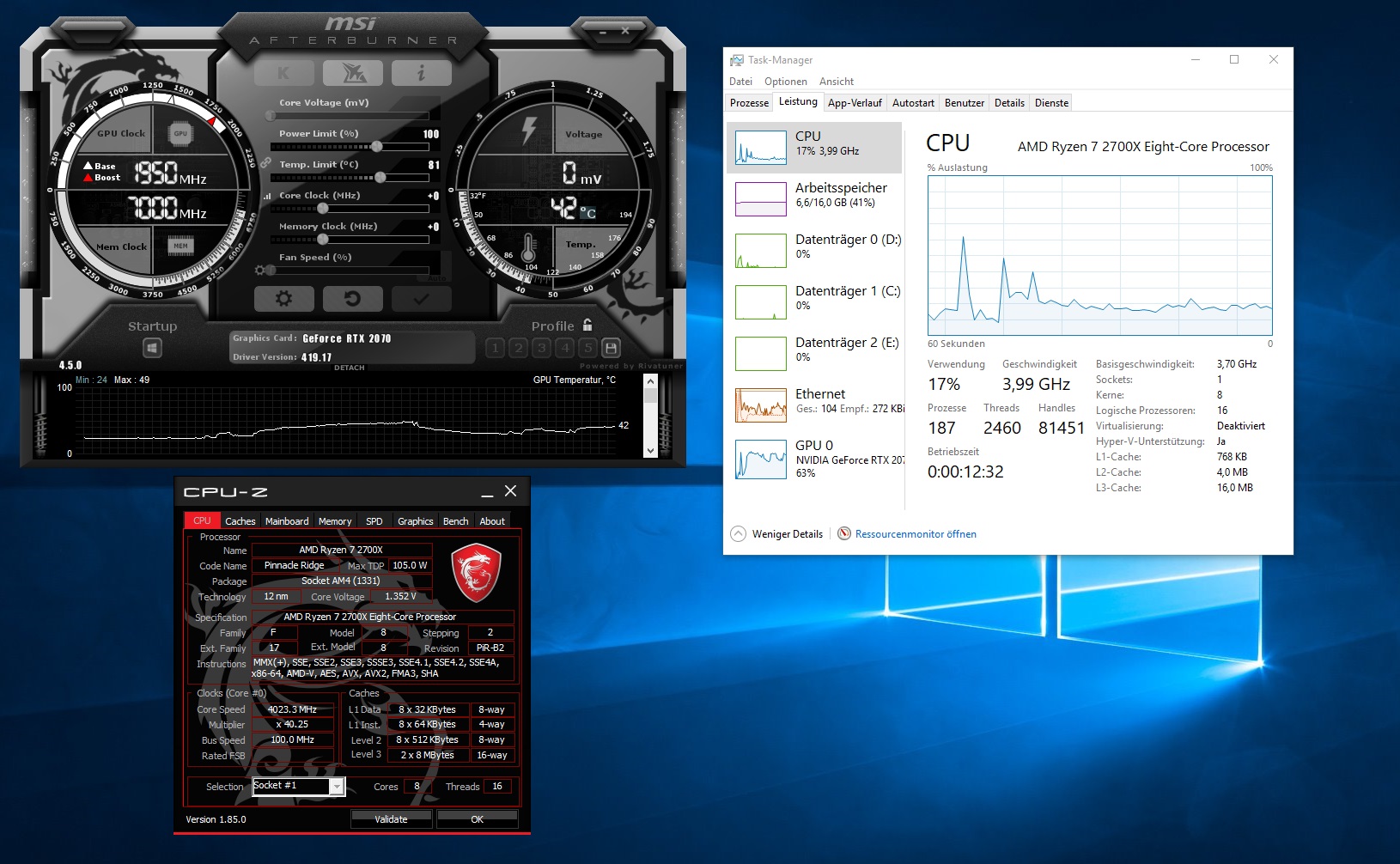Toggle temperature unit °C on gauge
This screenshot has width=1400, height=864.
click(x=588, y=213)
